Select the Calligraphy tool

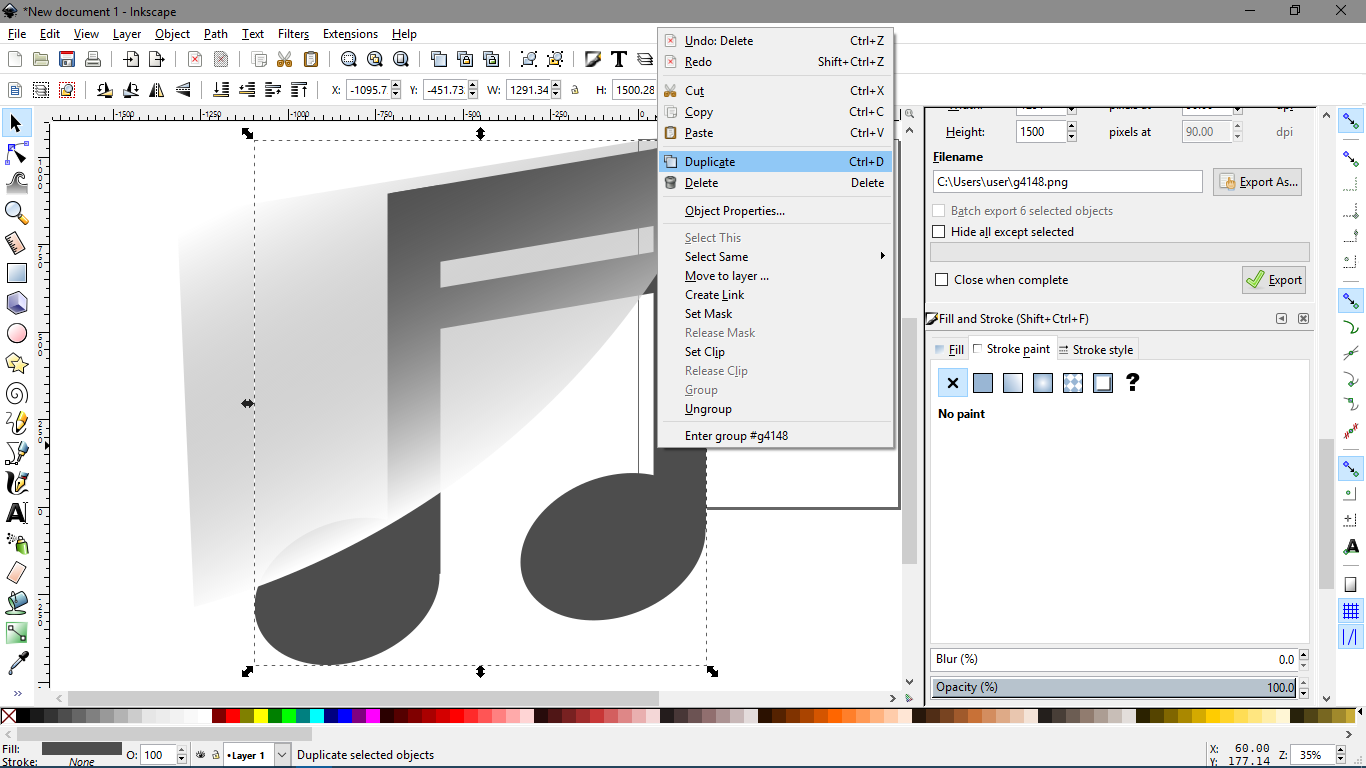coord(17,483)
